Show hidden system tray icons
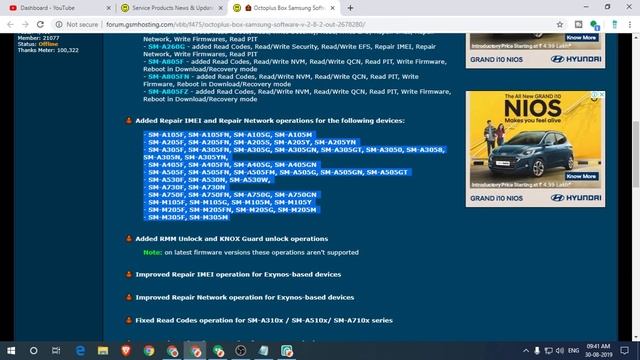The width and height of the screenshot is (640, 360). coord(526,351)
